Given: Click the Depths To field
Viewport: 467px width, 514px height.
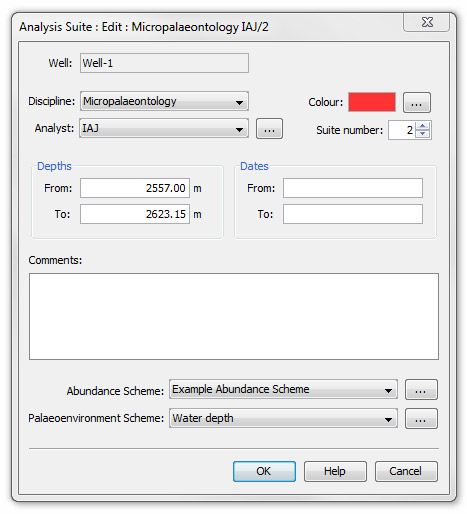Looking at the screenshot, I should point(135,214).
